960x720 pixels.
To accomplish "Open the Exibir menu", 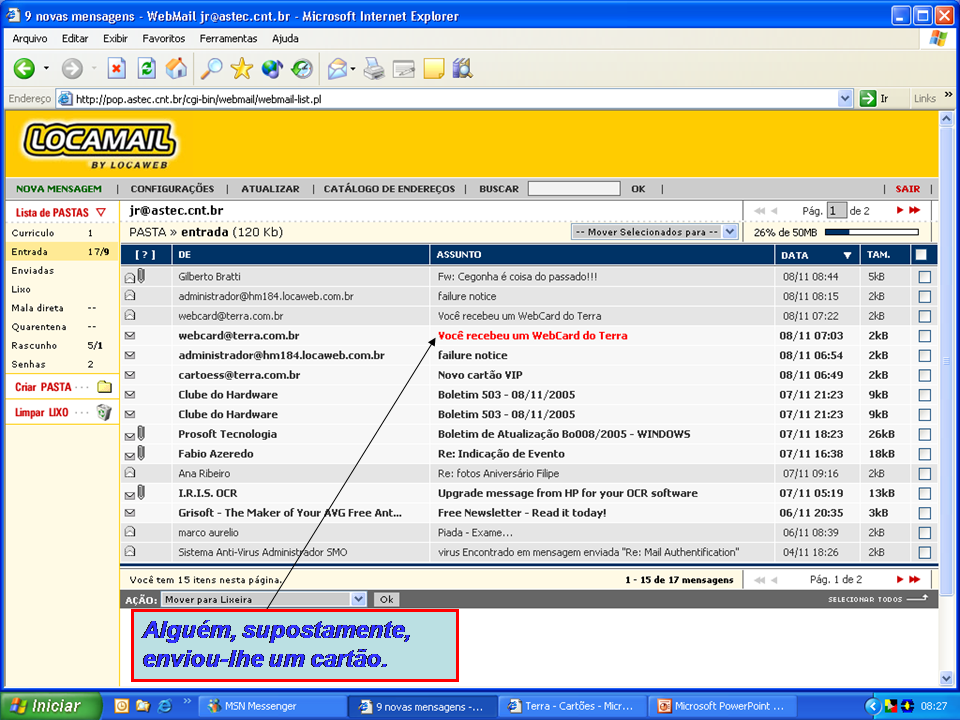I will 115,39.
